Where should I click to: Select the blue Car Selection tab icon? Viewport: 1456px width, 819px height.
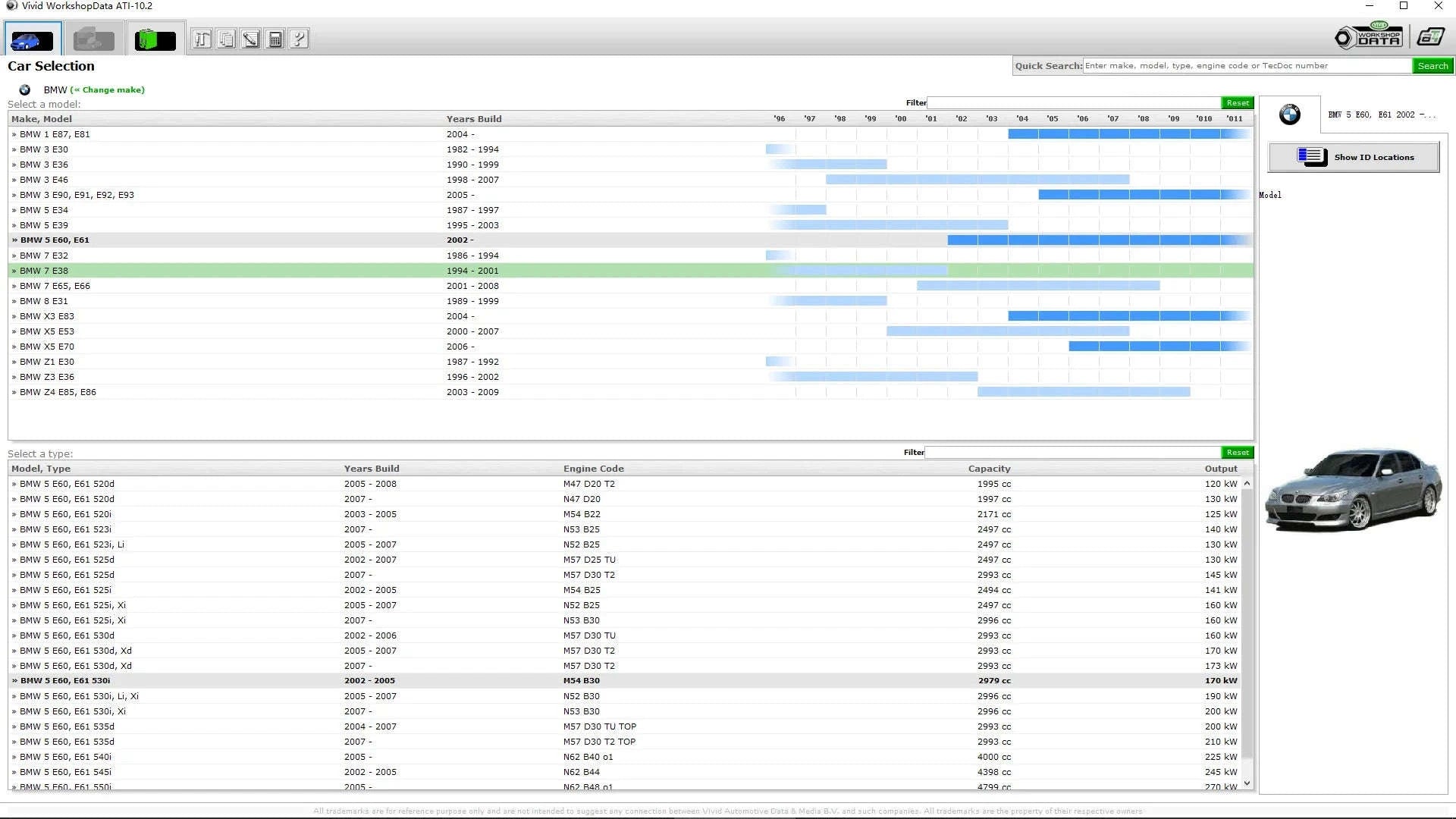(x=32, y=38)
